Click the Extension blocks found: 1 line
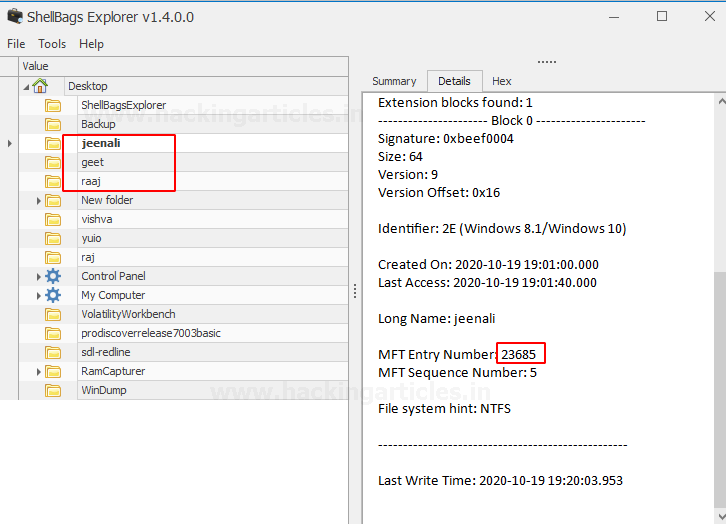This screenshot has height=524, width=726. click(x=455, y=102)
